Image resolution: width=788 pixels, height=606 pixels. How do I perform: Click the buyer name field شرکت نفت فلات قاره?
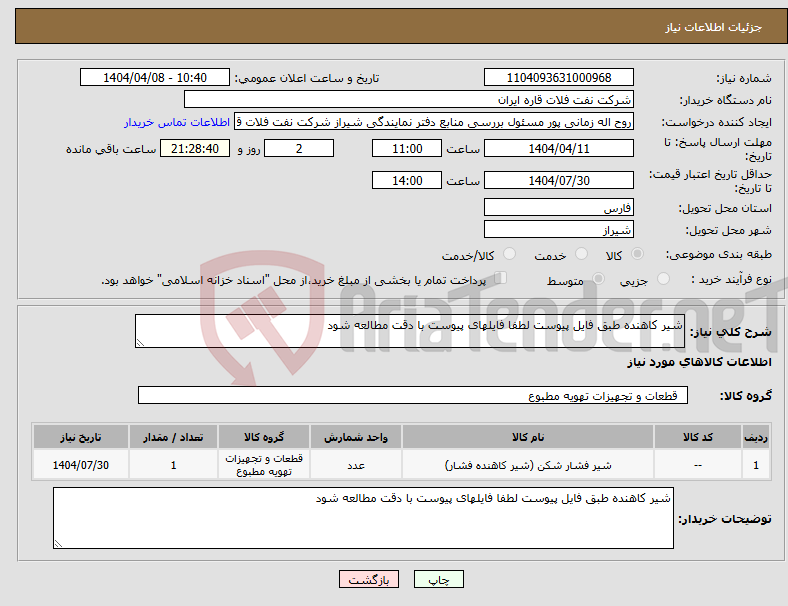point(409,99)
